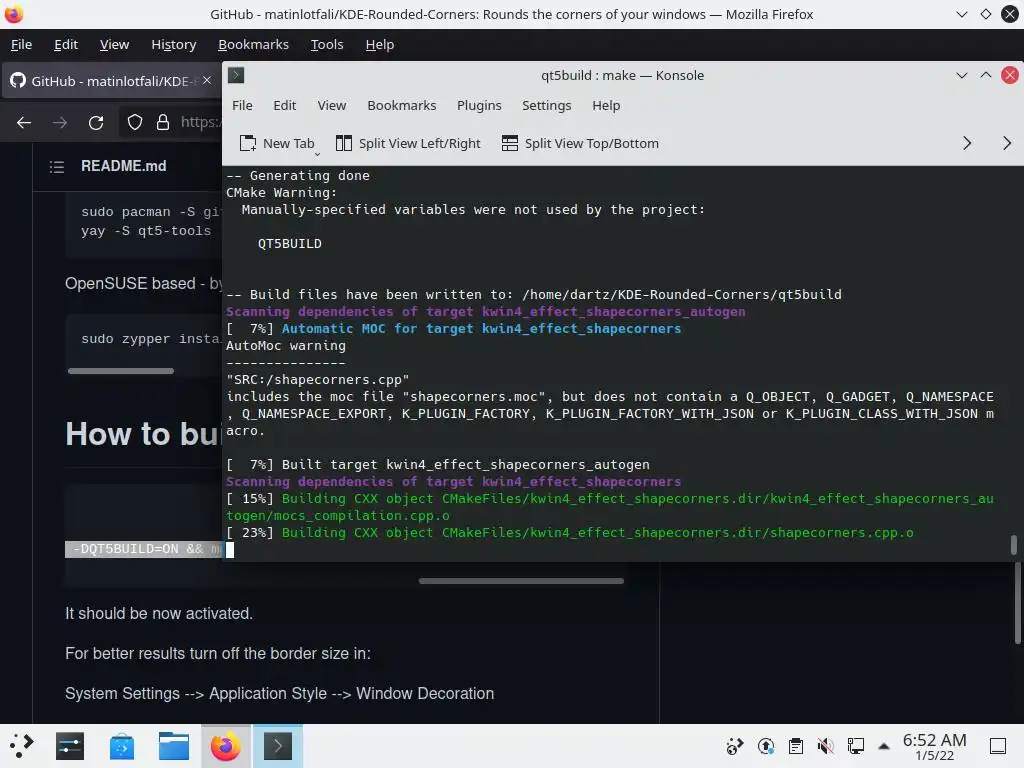Expand first Konsole toolbar overflow chevron

[967, 143]
